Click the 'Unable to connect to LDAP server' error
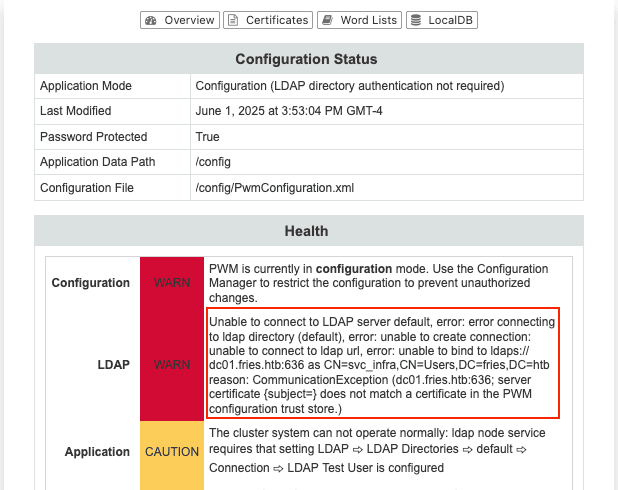The height and width of the screenshot is (490, 618). (382, 365)
